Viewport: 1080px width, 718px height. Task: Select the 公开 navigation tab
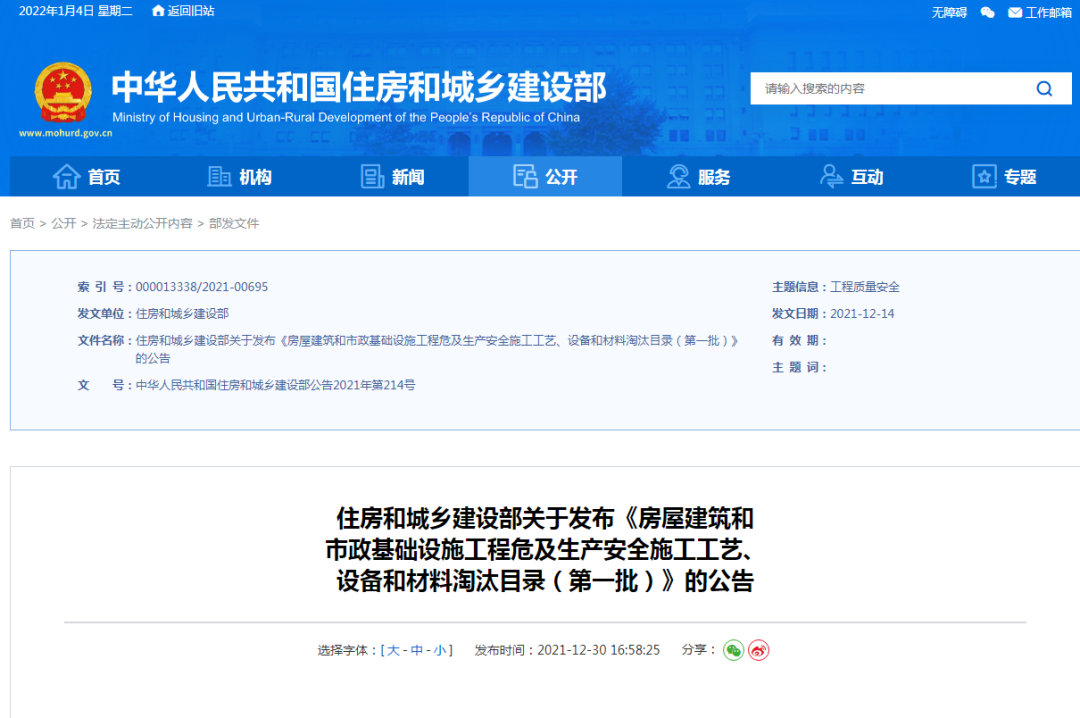coord(546,177)
